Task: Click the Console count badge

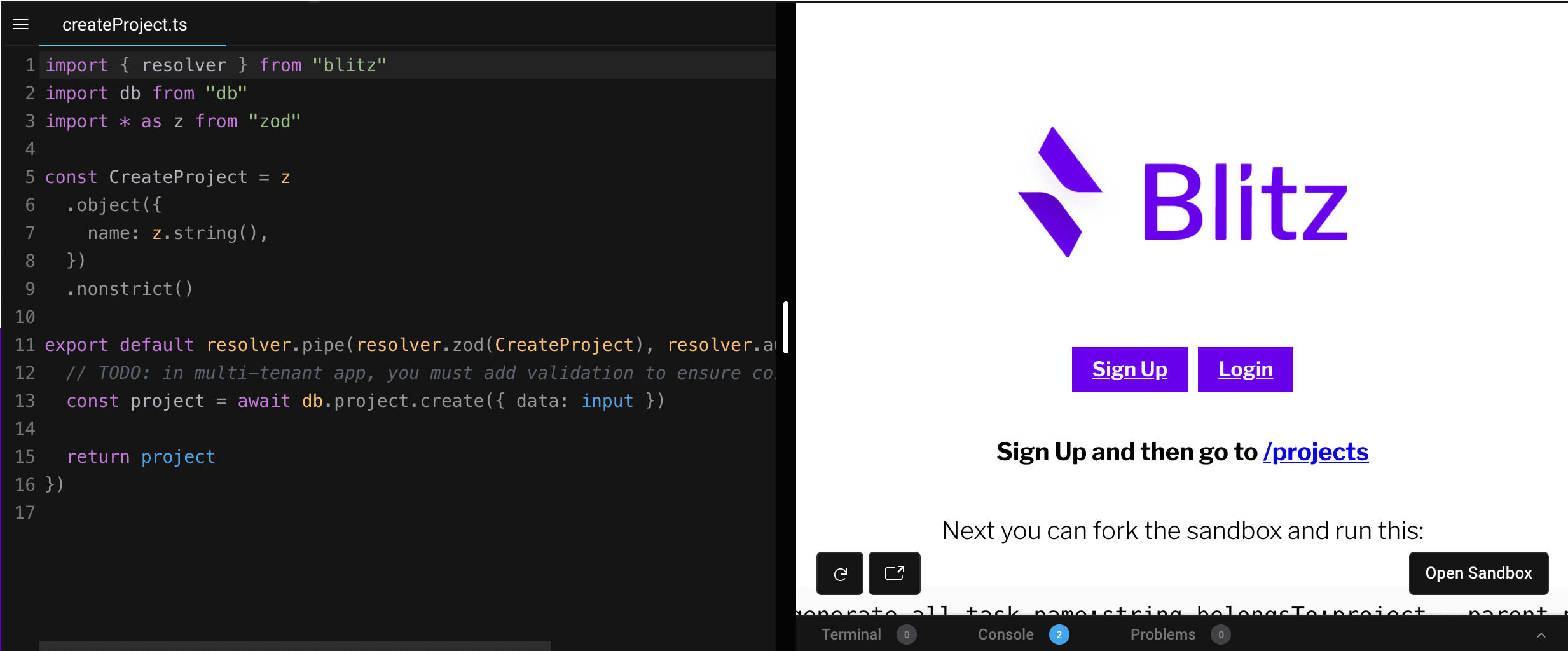Action: point(1058,634)
